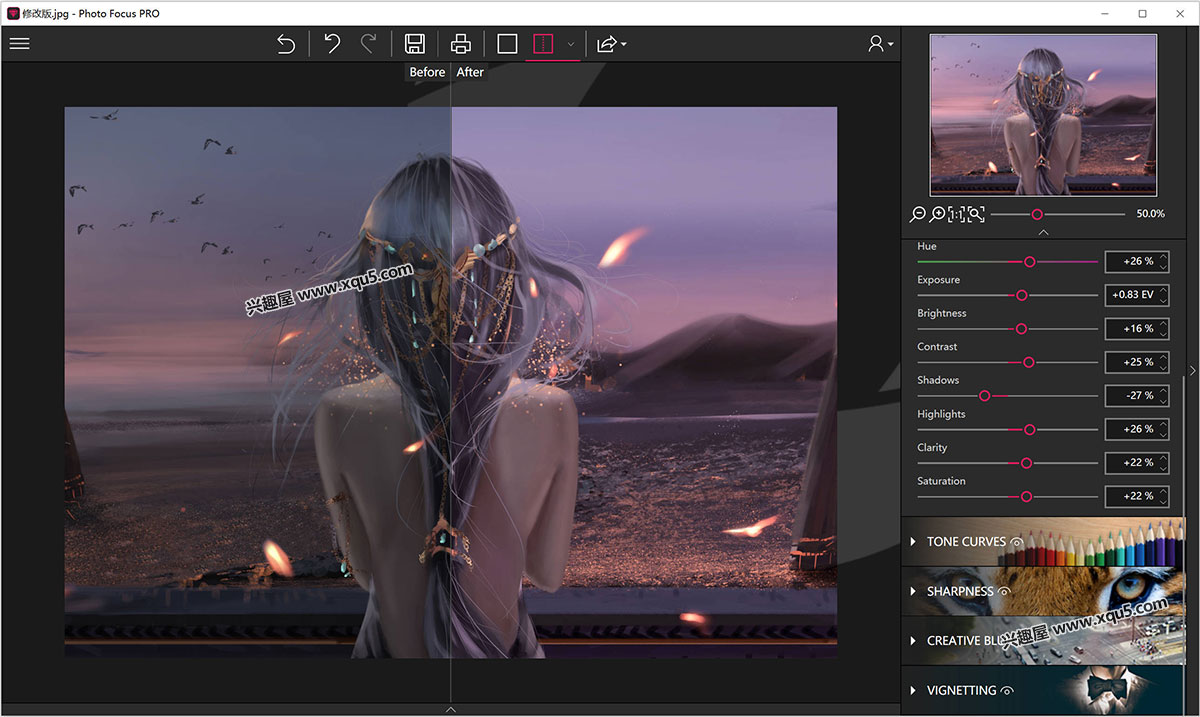Select the split before/after view icon

coord(542,44)
